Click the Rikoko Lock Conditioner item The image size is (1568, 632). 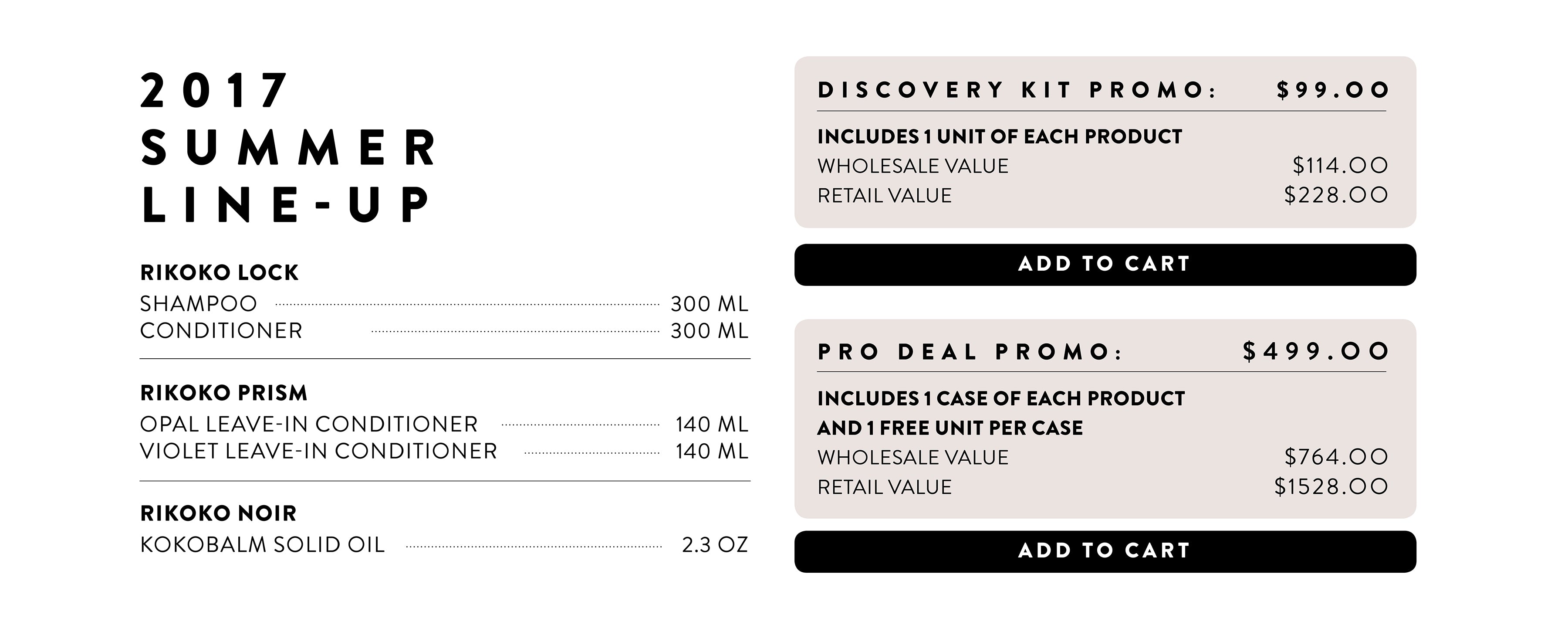pos(444,331)
